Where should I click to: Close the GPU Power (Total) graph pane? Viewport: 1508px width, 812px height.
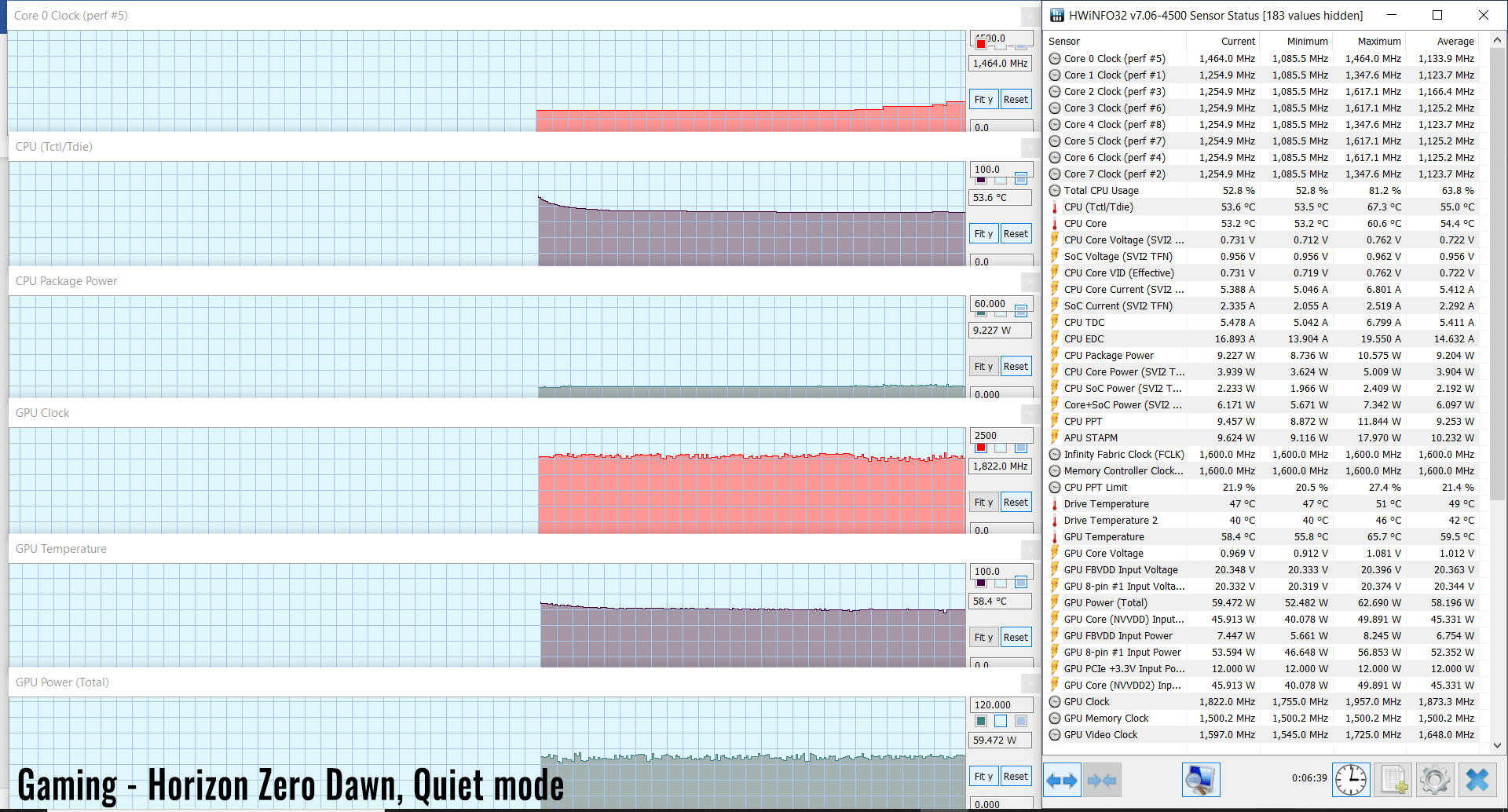[1030, 683]
